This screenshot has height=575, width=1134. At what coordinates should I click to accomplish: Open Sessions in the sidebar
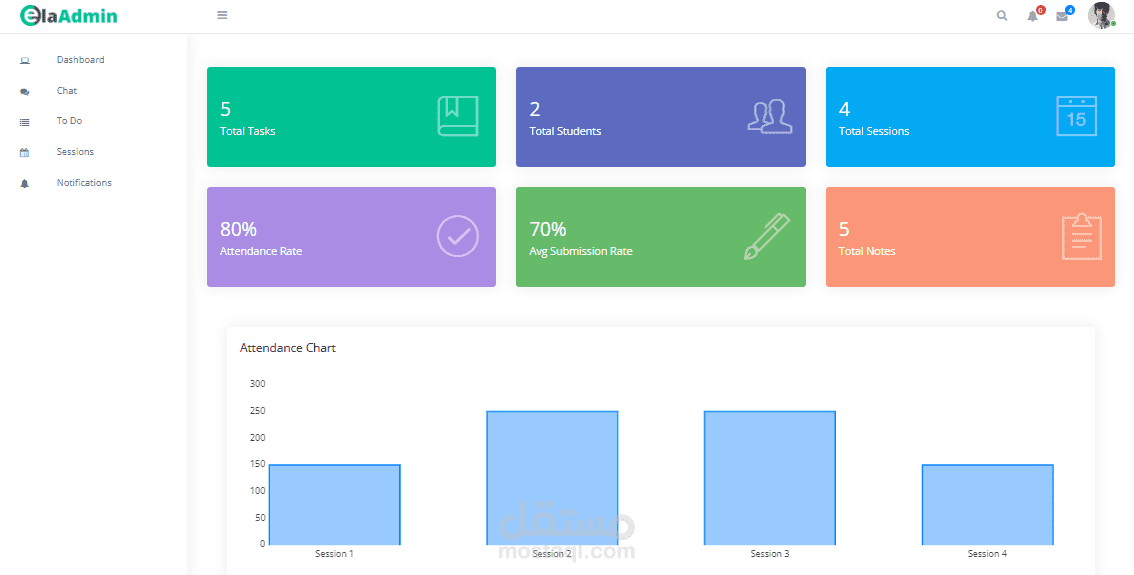pos(75,152)
